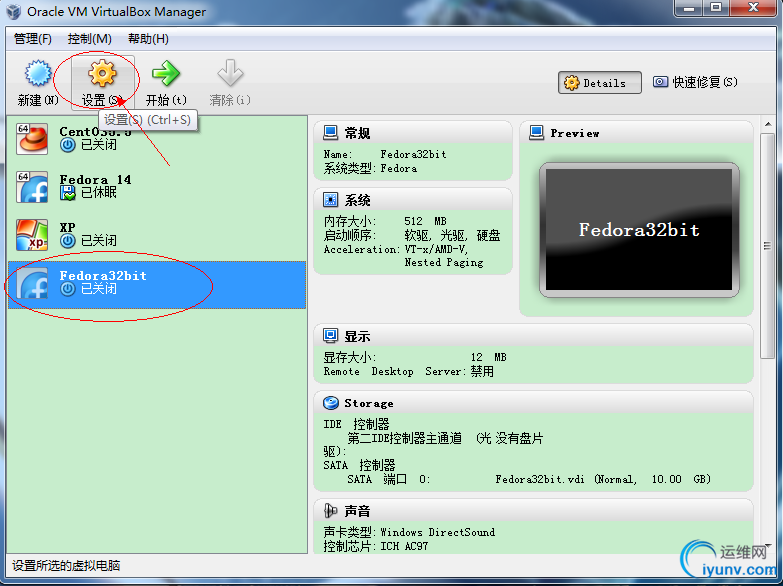Image resolution: width=783 pixels, height=586 pixels.
Task: Click the Display (显示) section icon
Action: [330, 336]
